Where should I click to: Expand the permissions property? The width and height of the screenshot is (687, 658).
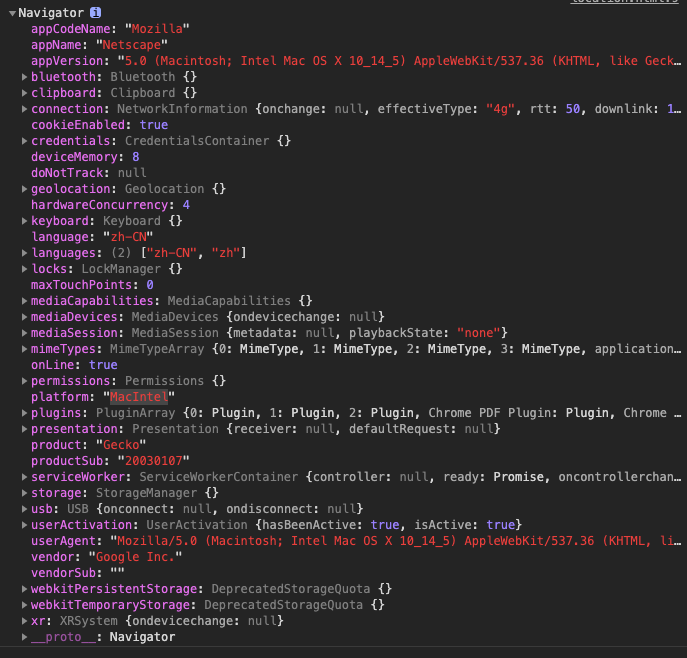pos(25,381)
